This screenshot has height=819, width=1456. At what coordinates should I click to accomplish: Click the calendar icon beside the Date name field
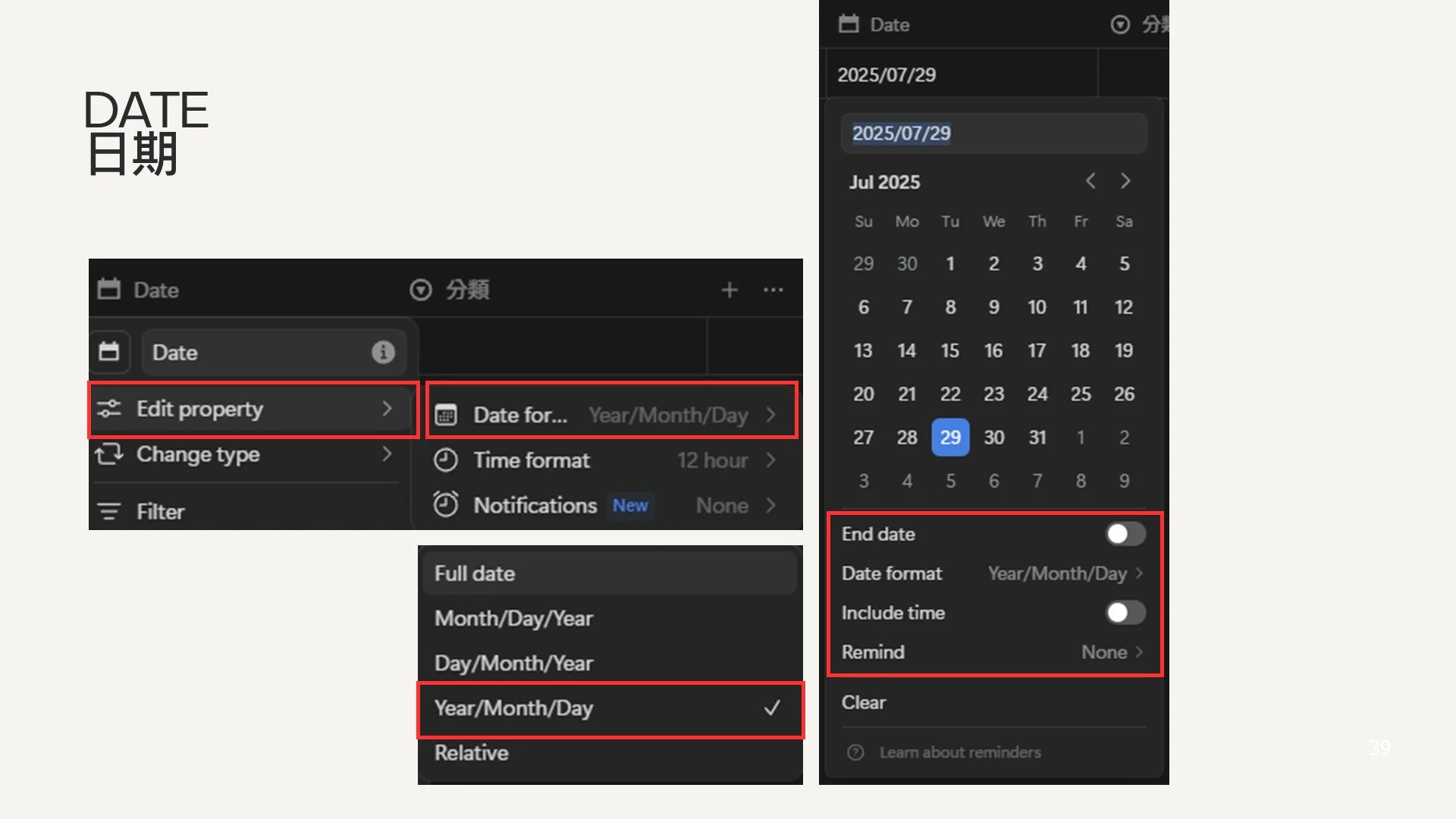point(109,352)
